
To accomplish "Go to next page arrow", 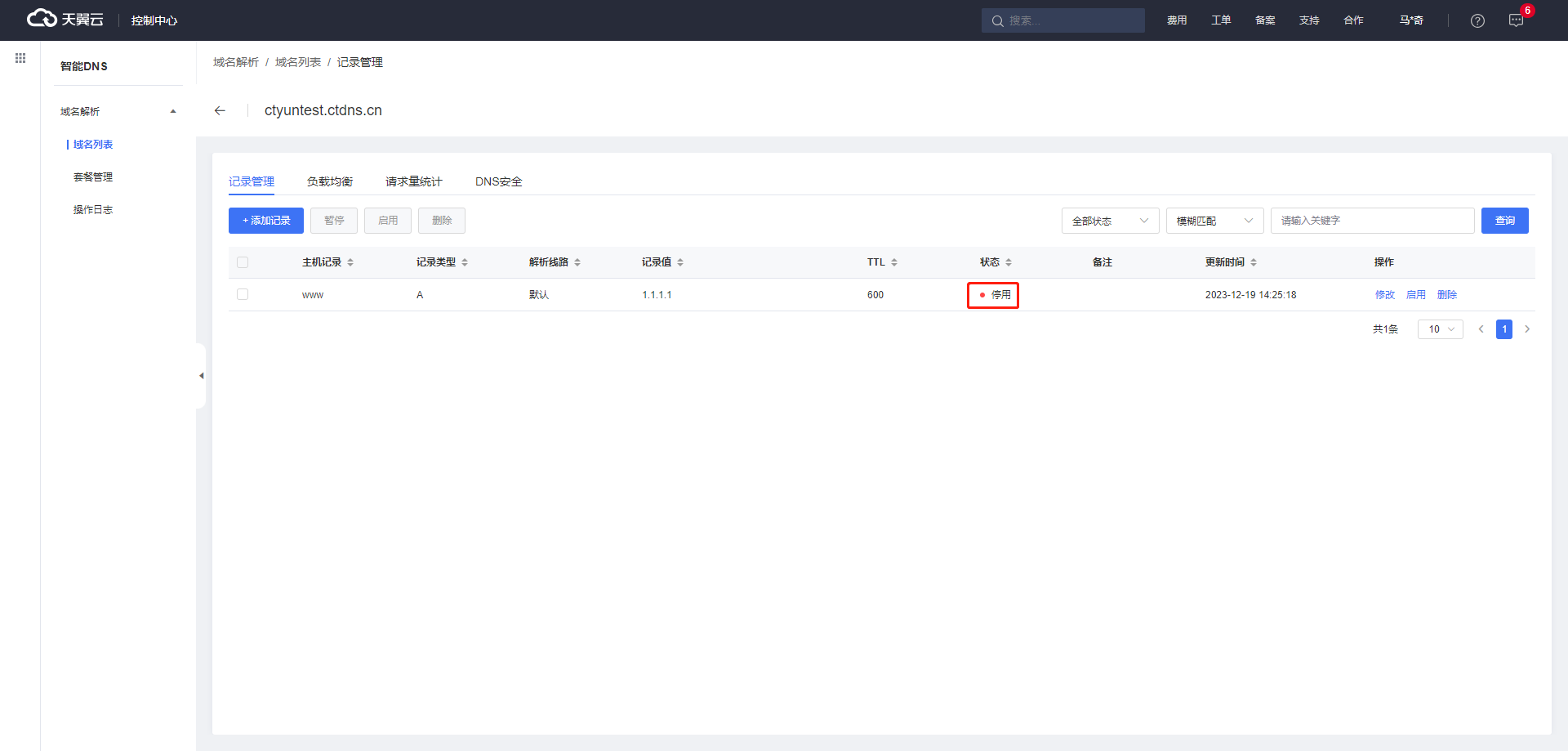I will click(1527, 329).
